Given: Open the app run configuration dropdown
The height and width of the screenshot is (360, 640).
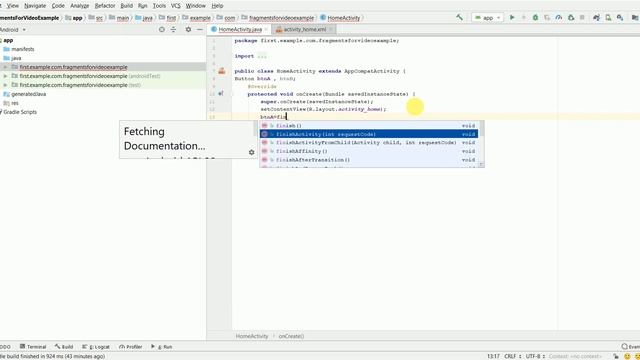Looking at the screenshot, I should [487, 18].
